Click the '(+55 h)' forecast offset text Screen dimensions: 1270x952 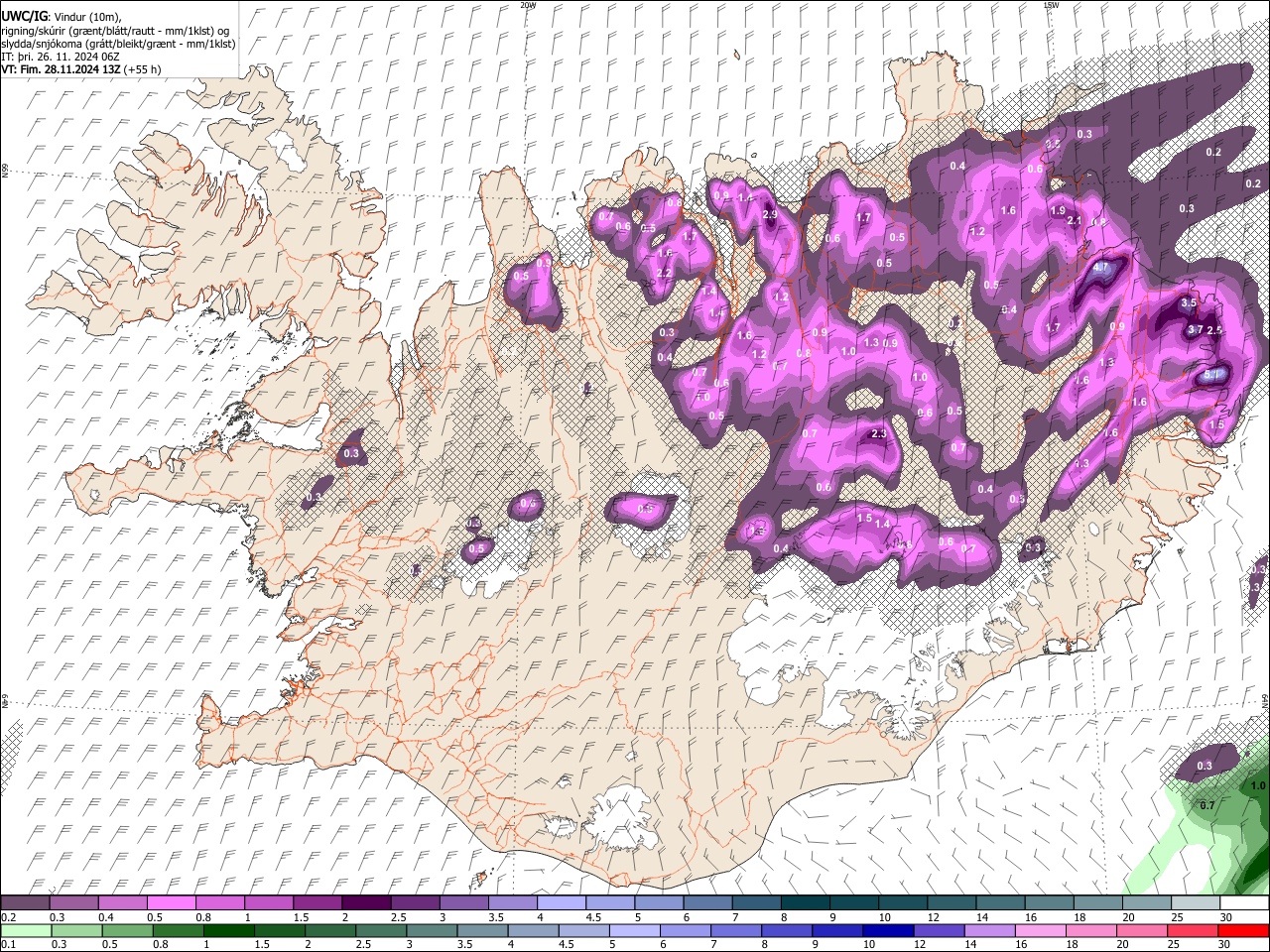pos(144,69)
